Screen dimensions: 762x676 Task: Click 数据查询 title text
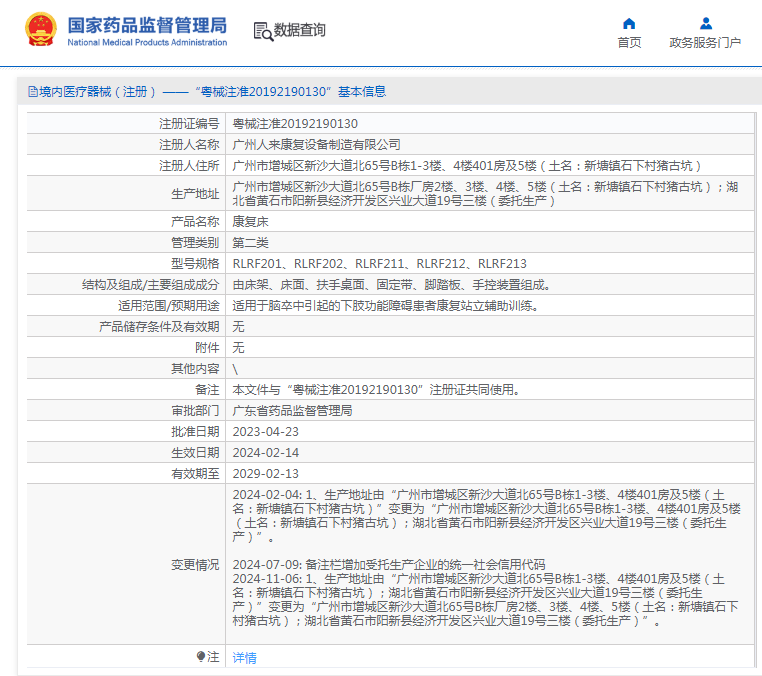pos(300,30)
